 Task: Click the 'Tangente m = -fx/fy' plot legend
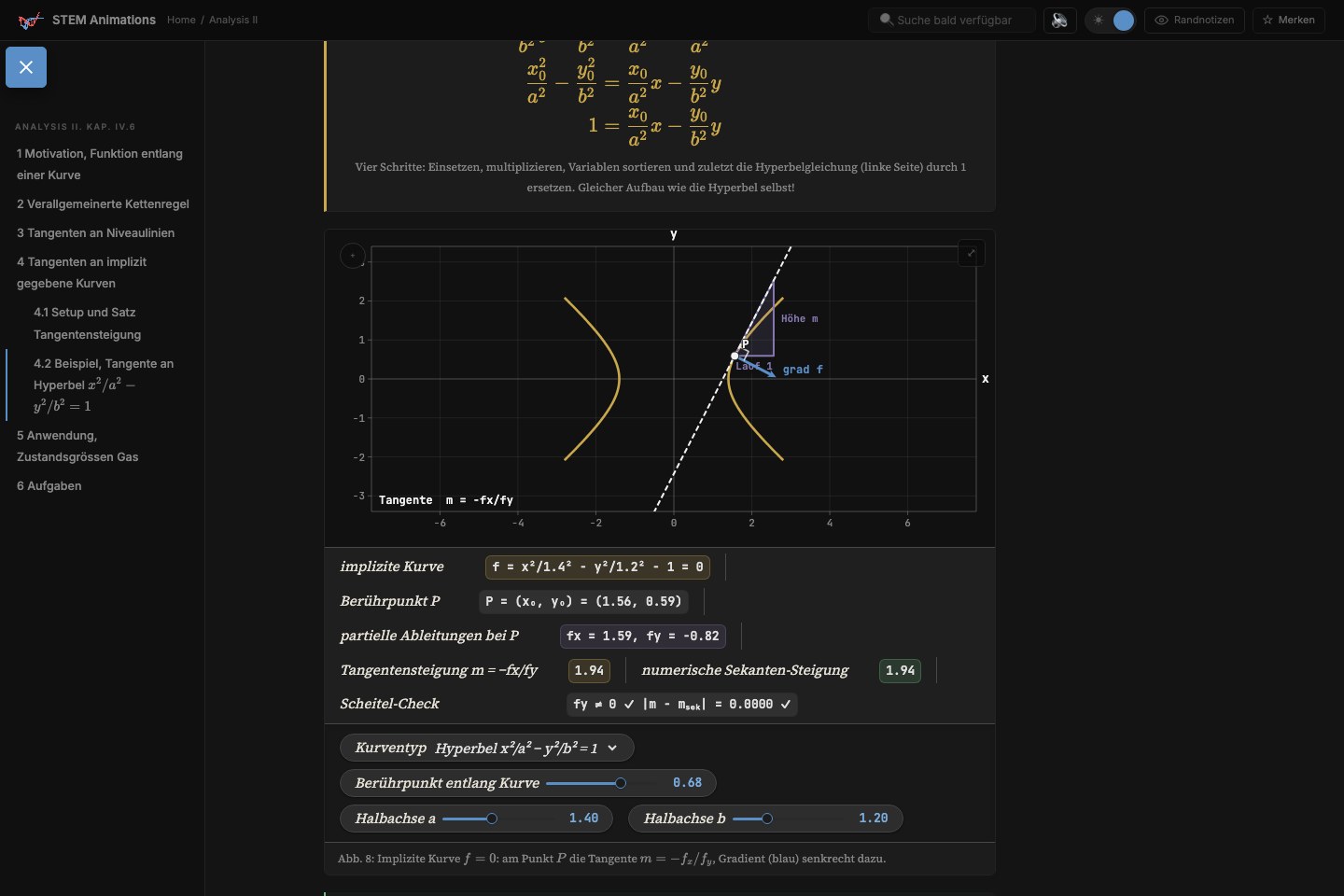pyautogui.click(x=446, y=500)
